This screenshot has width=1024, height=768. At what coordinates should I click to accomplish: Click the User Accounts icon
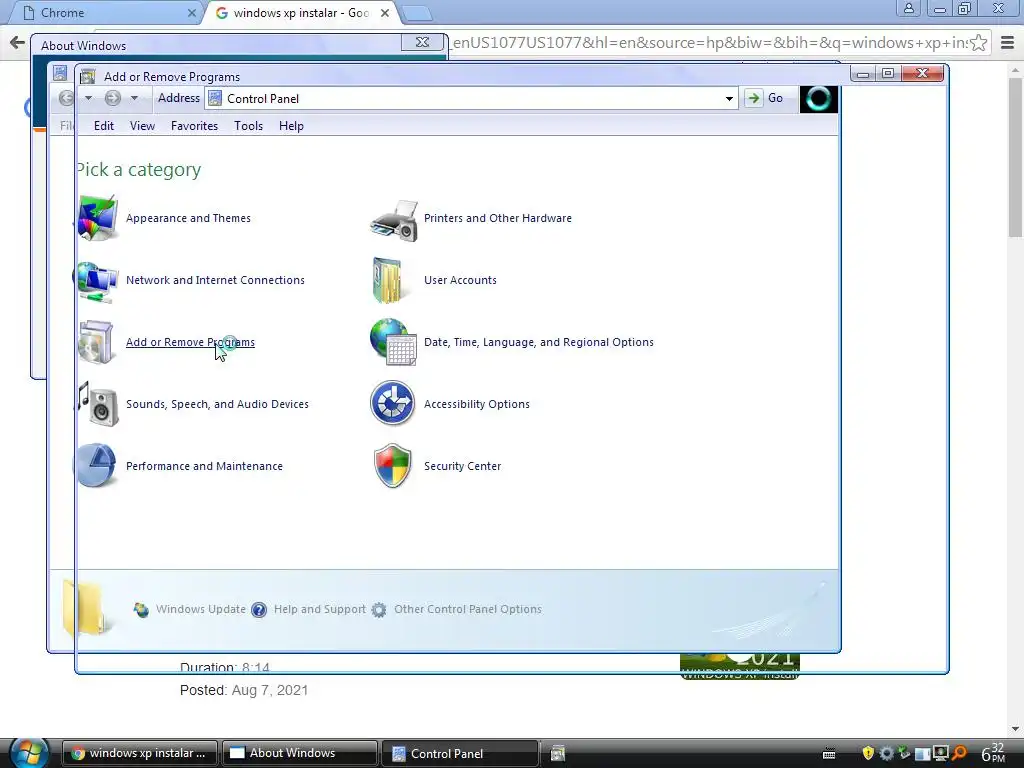(x=387, y=280)
